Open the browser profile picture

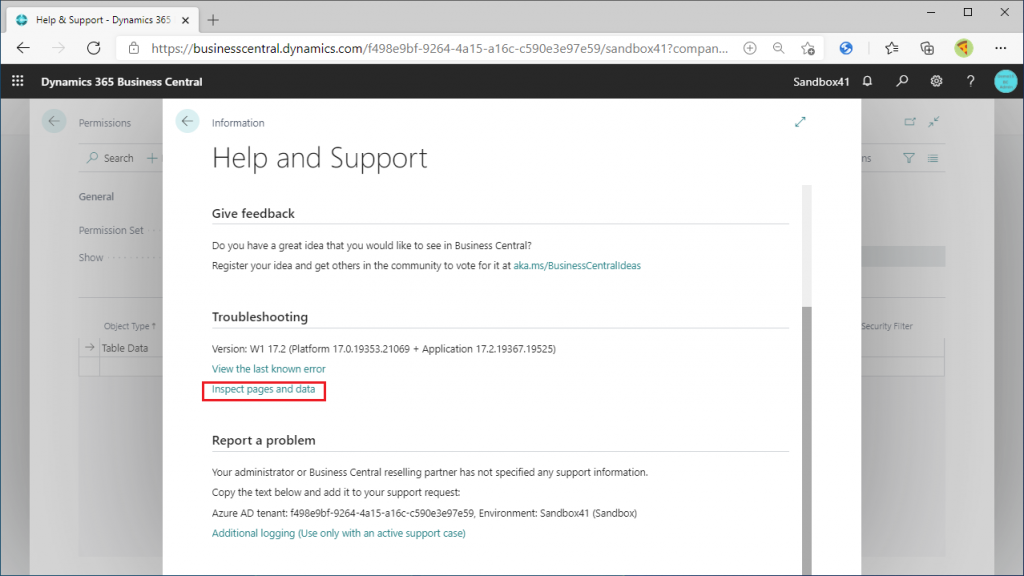point(963,48)
